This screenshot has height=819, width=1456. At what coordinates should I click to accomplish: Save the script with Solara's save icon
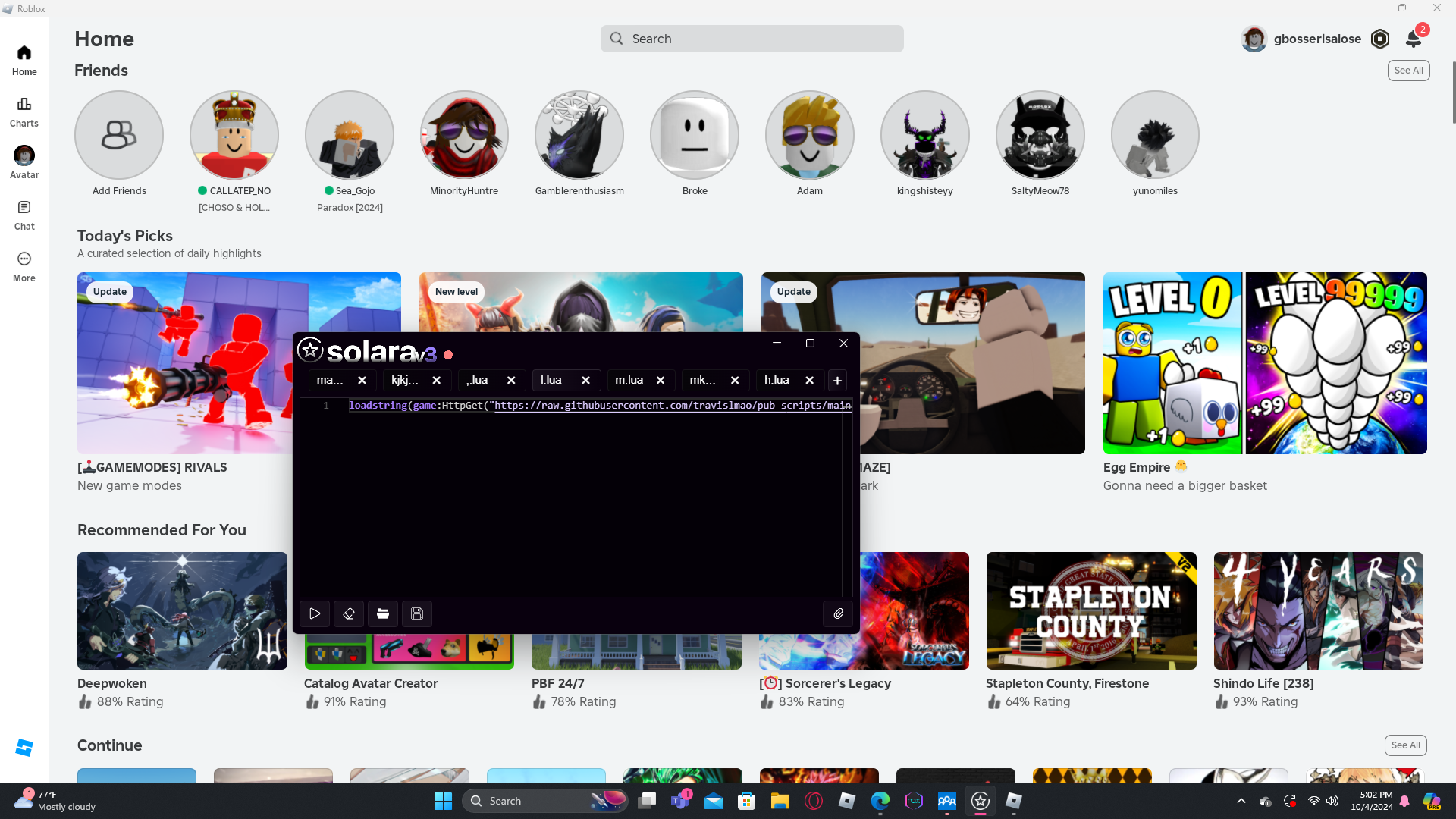click(x=417, y=613)
